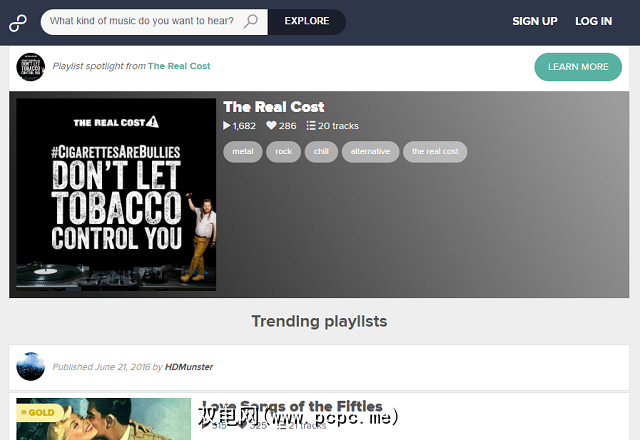Open HDMunster user profile link
Viewport: 640px width, 440px height.
click(189, 367)
